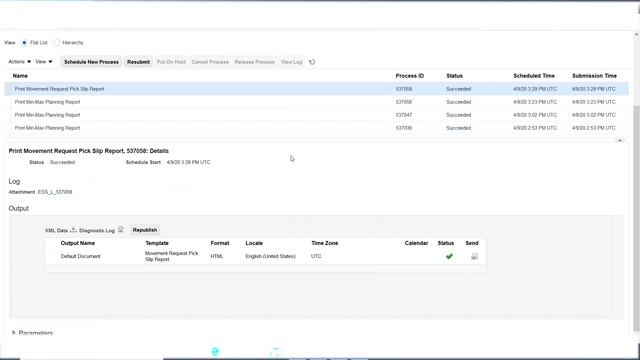Click the scroll-up arrow at top right

point(636,35)
